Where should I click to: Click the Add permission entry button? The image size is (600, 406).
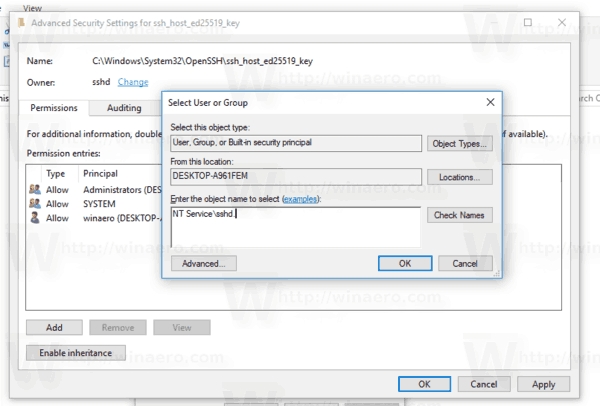[x=54, y=327]
